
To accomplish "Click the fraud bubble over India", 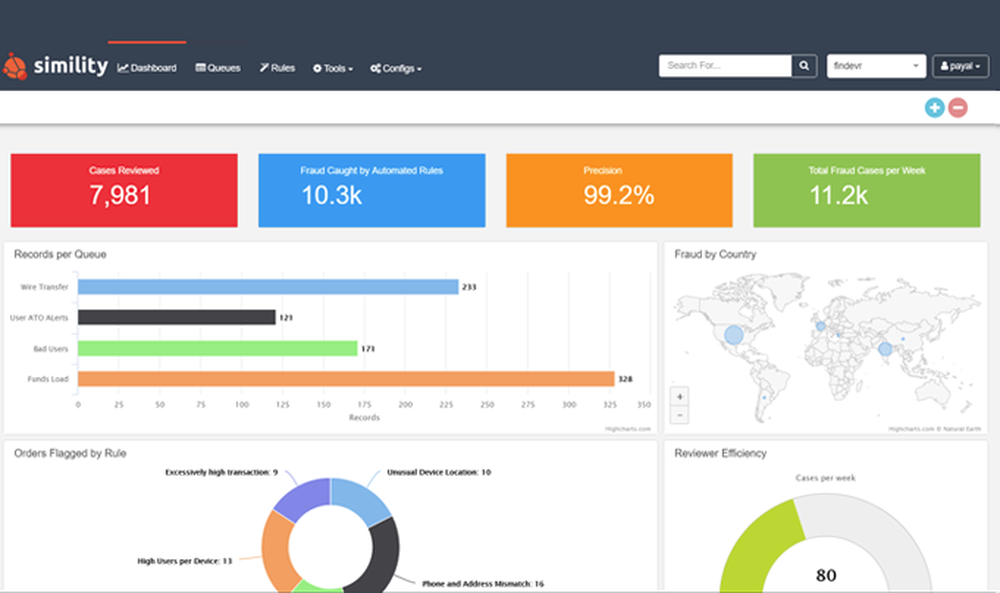I will [x=885, y=349].
